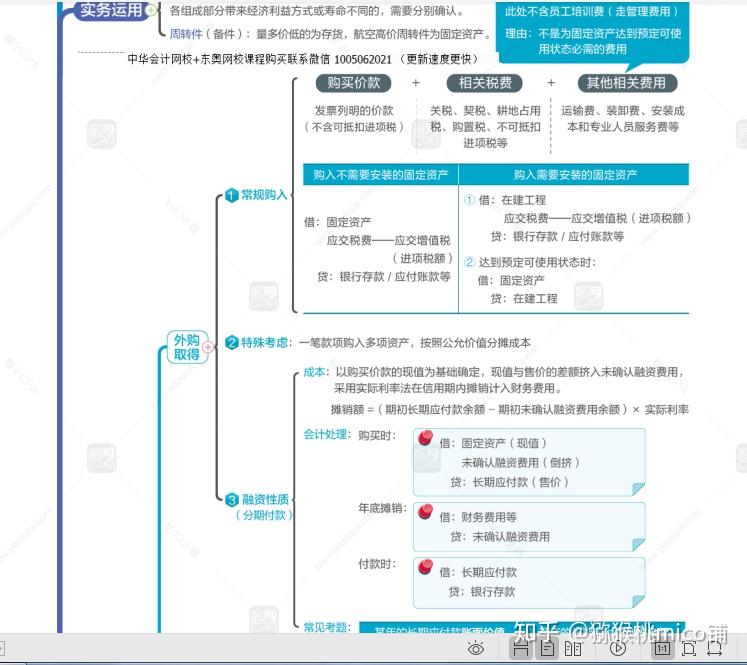Click text 运输费、装卸费、安装成

(x=622, y=111)
